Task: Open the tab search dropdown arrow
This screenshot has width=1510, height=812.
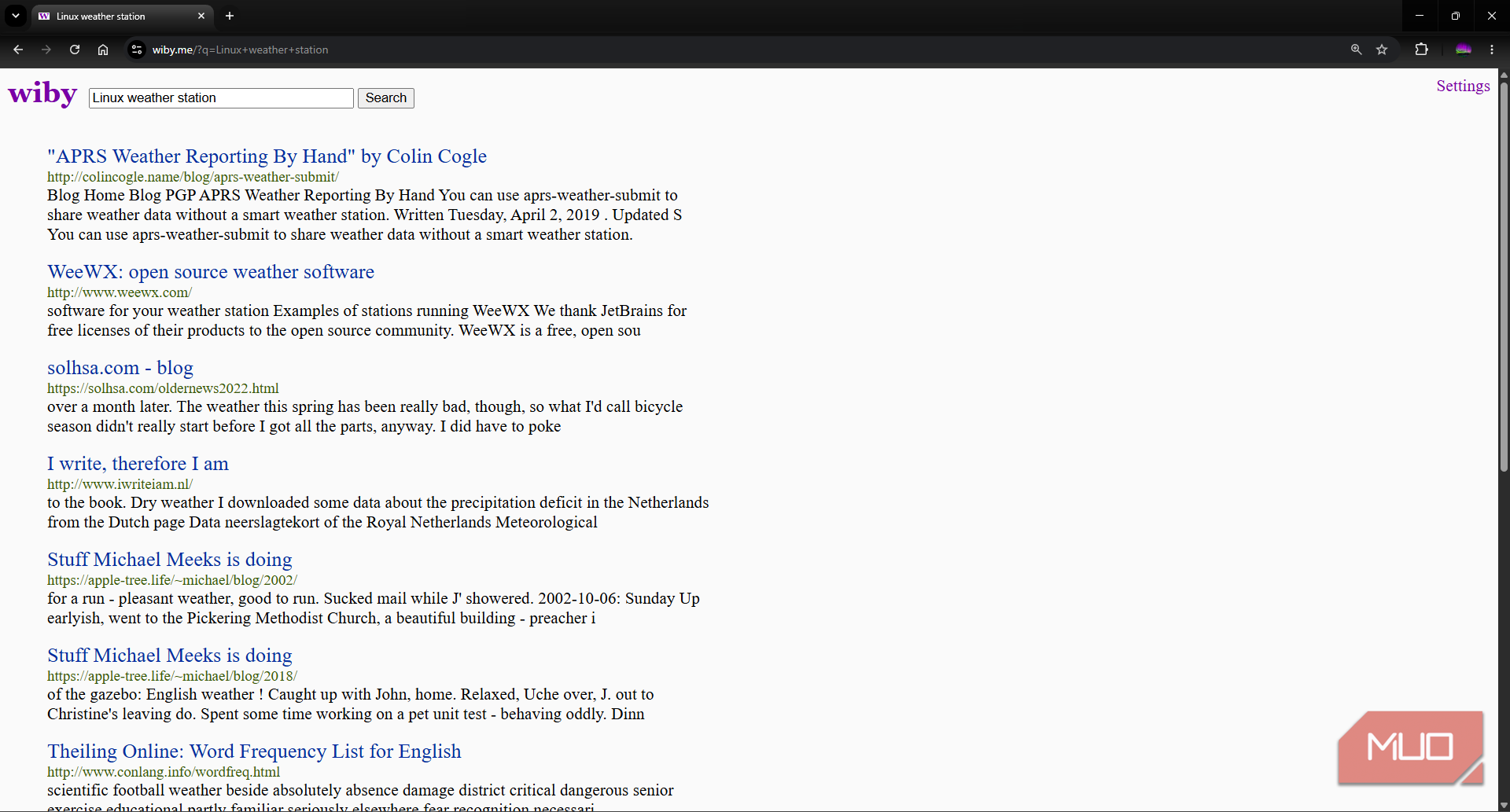Action: coord(16,16)
